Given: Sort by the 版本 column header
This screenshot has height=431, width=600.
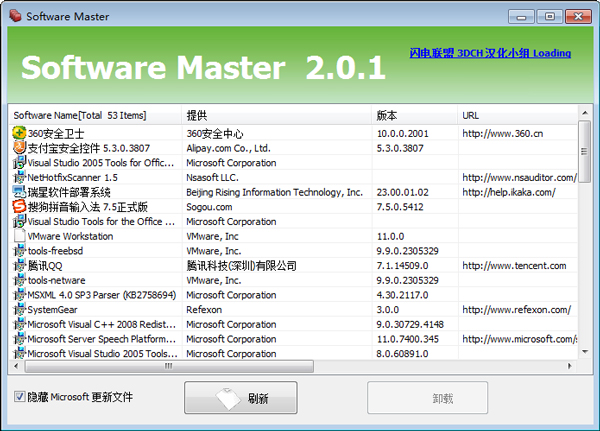Looking at the screenshot, I should [x=415, y=115].
